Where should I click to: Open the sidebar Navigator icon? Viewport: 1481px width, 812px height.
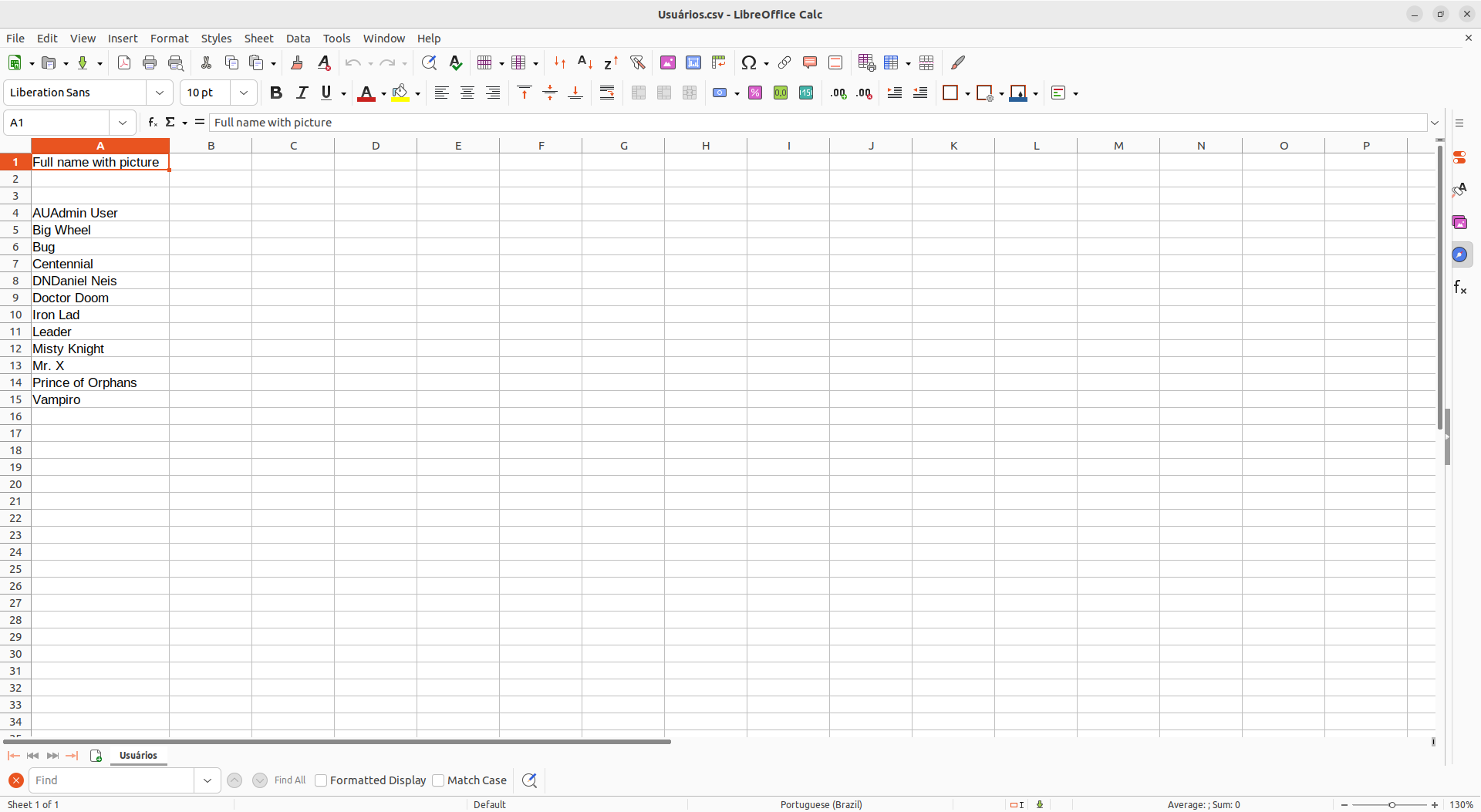point(1460,254)
